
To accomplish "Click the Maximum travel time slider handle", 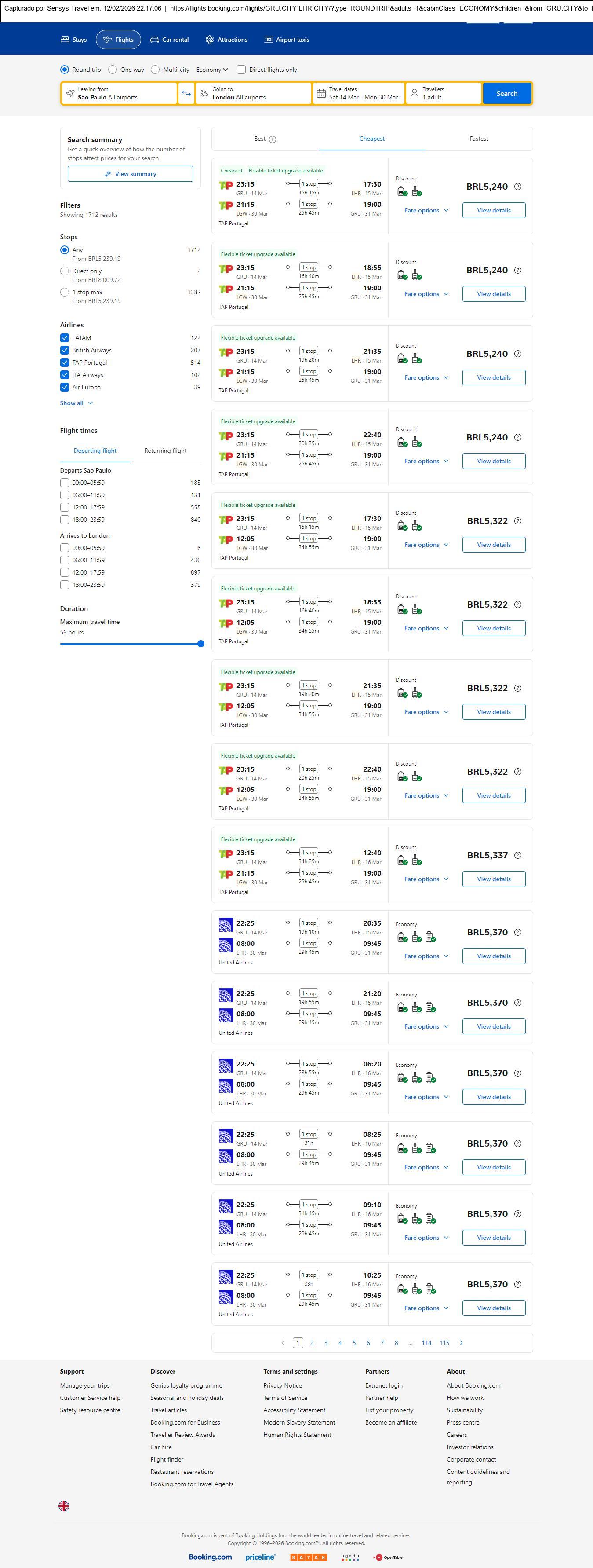I will pyautogui.click(x=201, y=643).
